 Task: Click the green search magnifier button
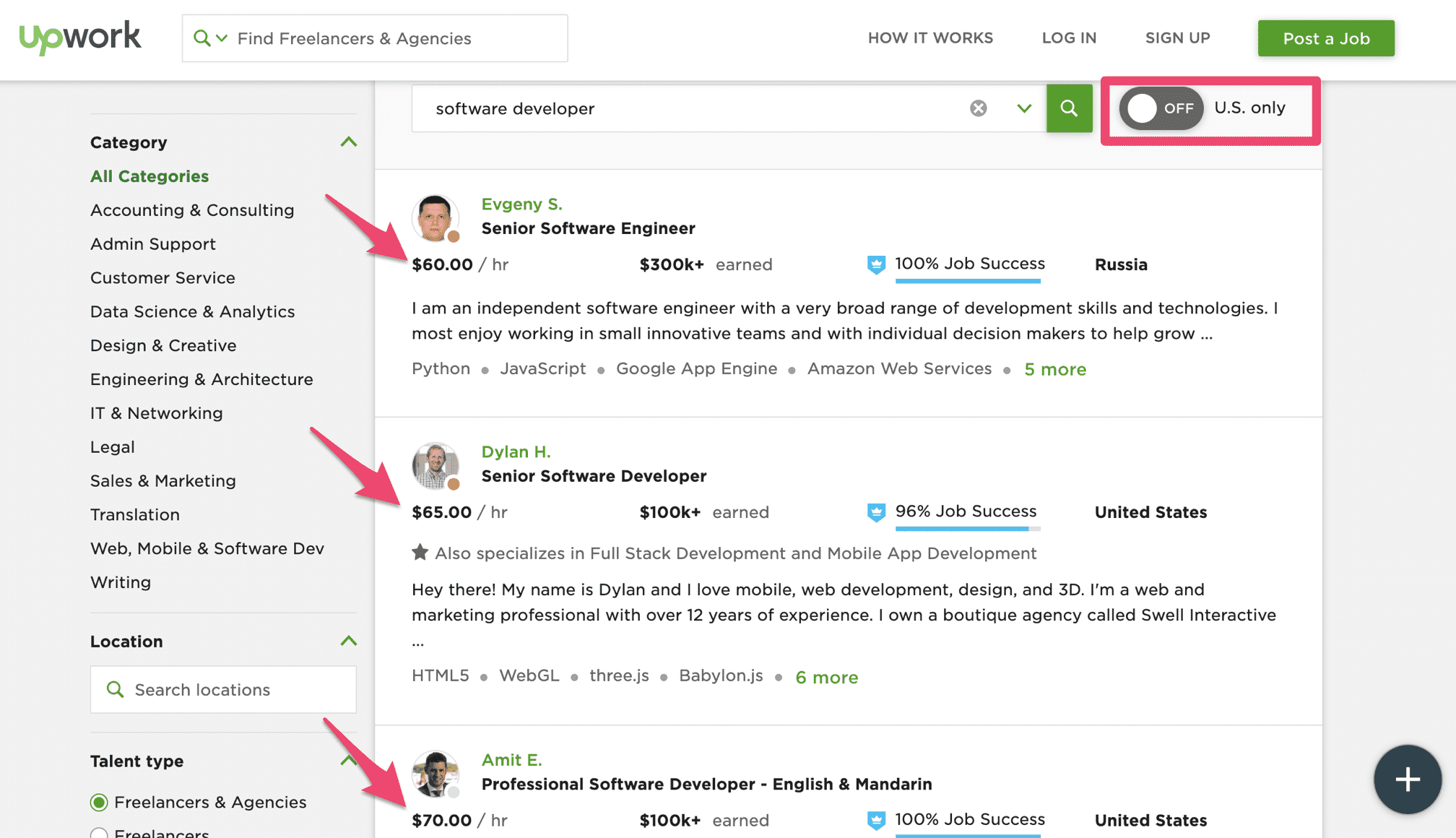pos(1069,108)
